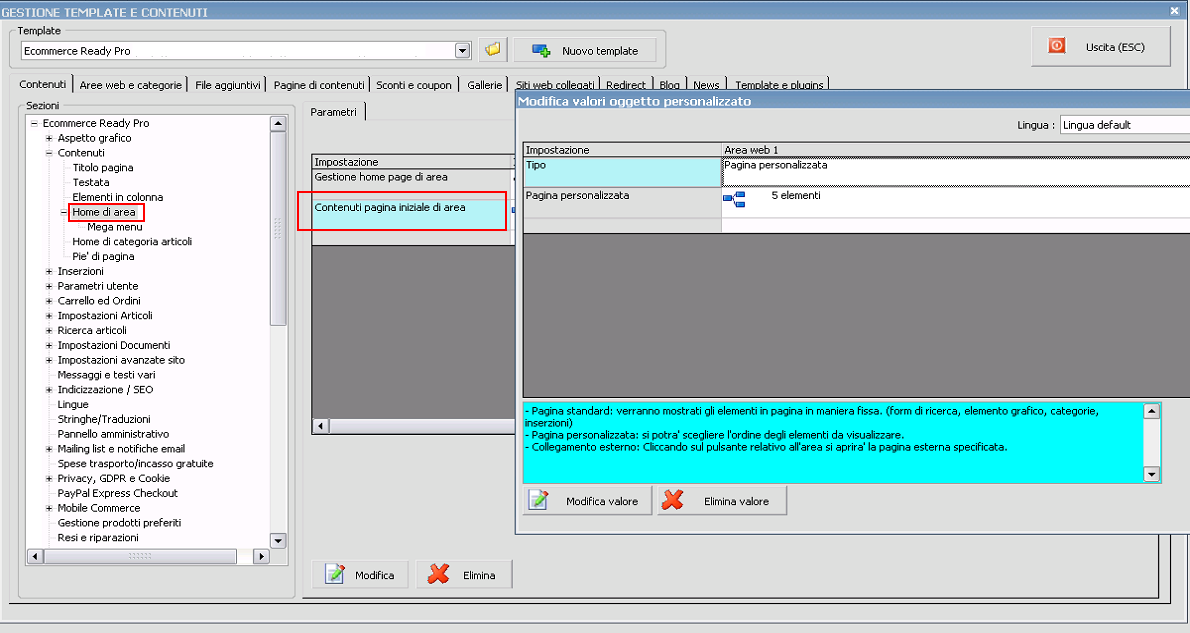Open the Lingua default dropdown

1125,124
